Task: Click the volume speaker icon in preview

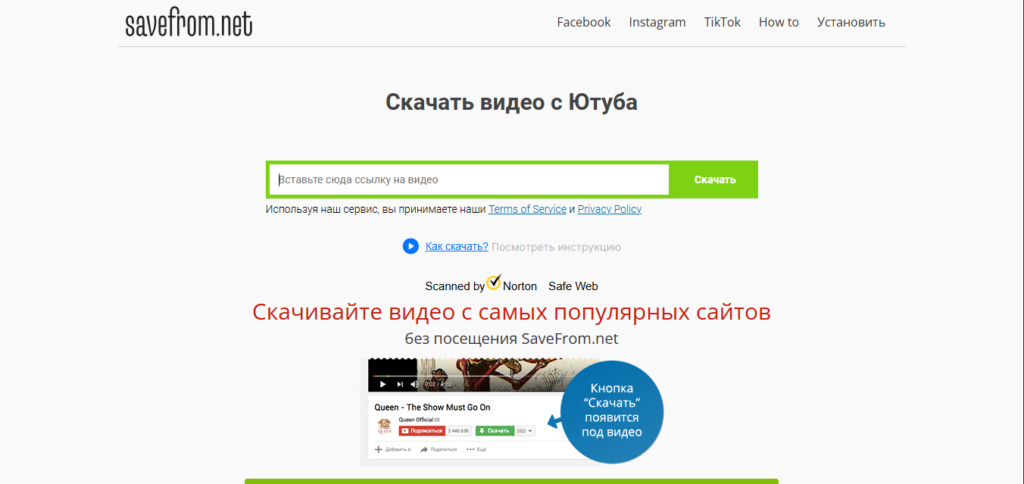Action: (x=415, y=384)
